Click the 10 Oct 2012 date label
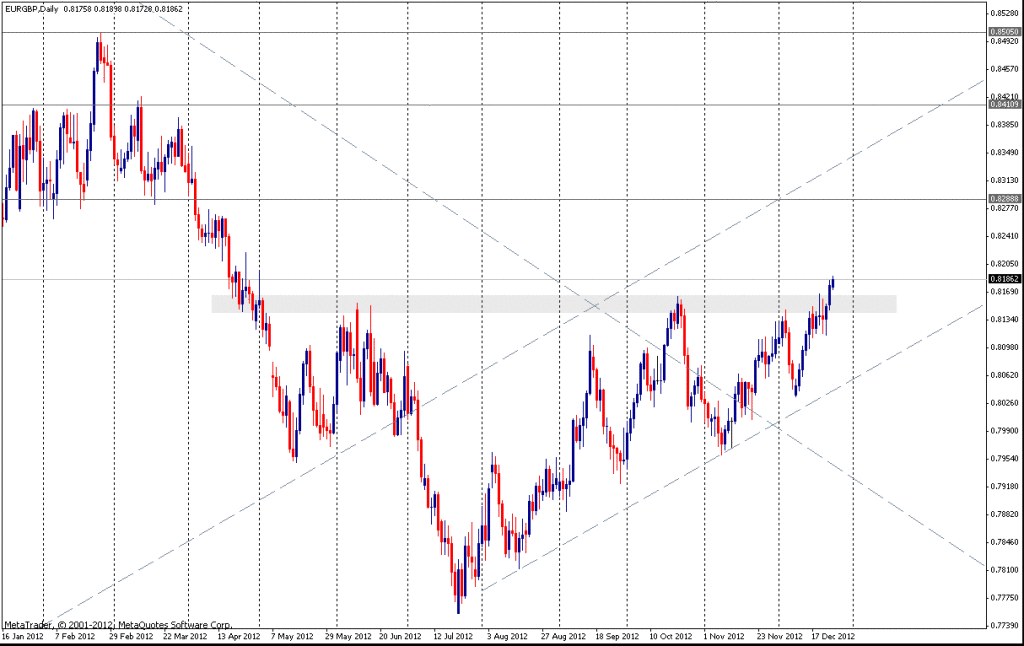 [668, 635]
